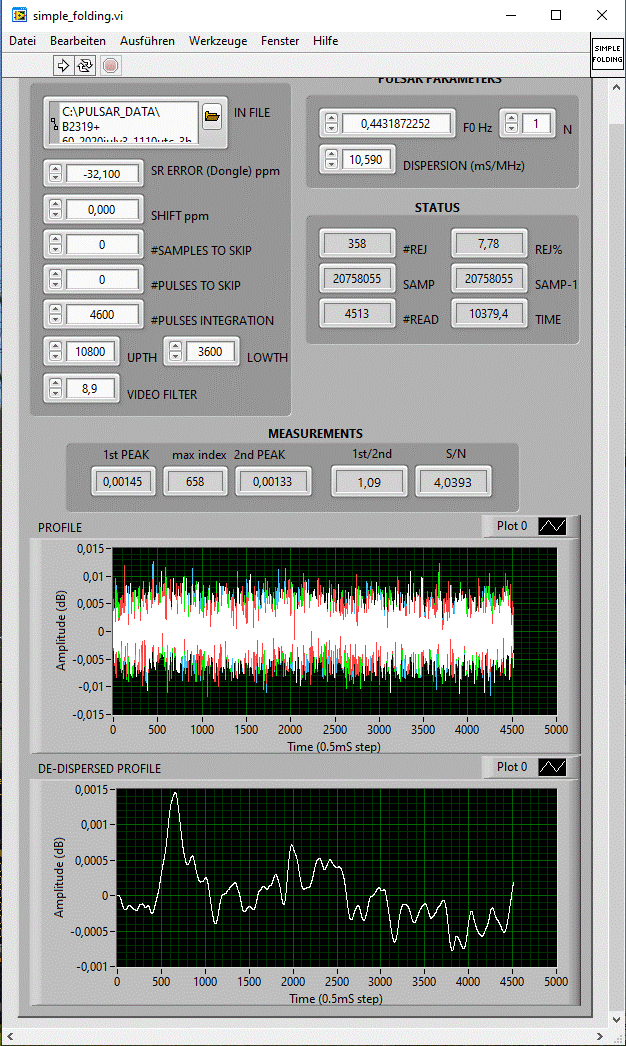Click DE-DISPERSED PROFILE Plot 0 legend label
Viewport: 626px width, 1046px height.
coord(512,767)
